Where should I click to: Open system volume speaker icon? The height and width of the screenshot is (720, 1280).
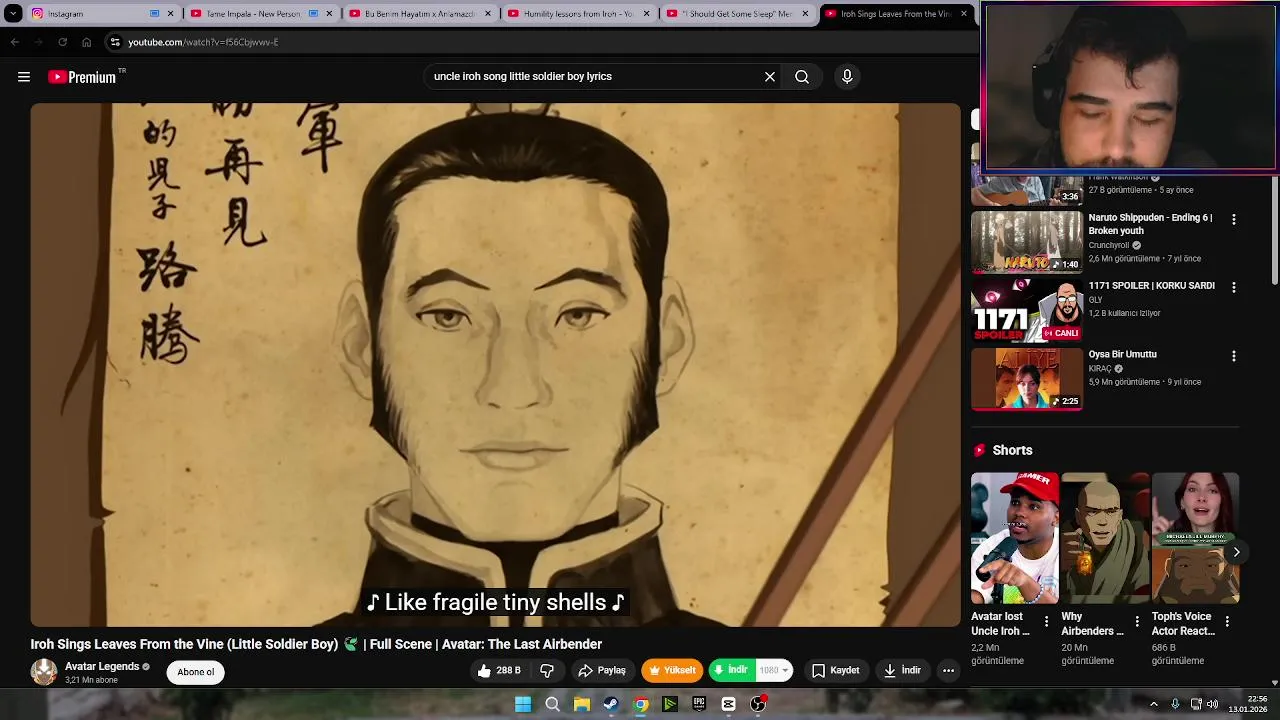1213,705
